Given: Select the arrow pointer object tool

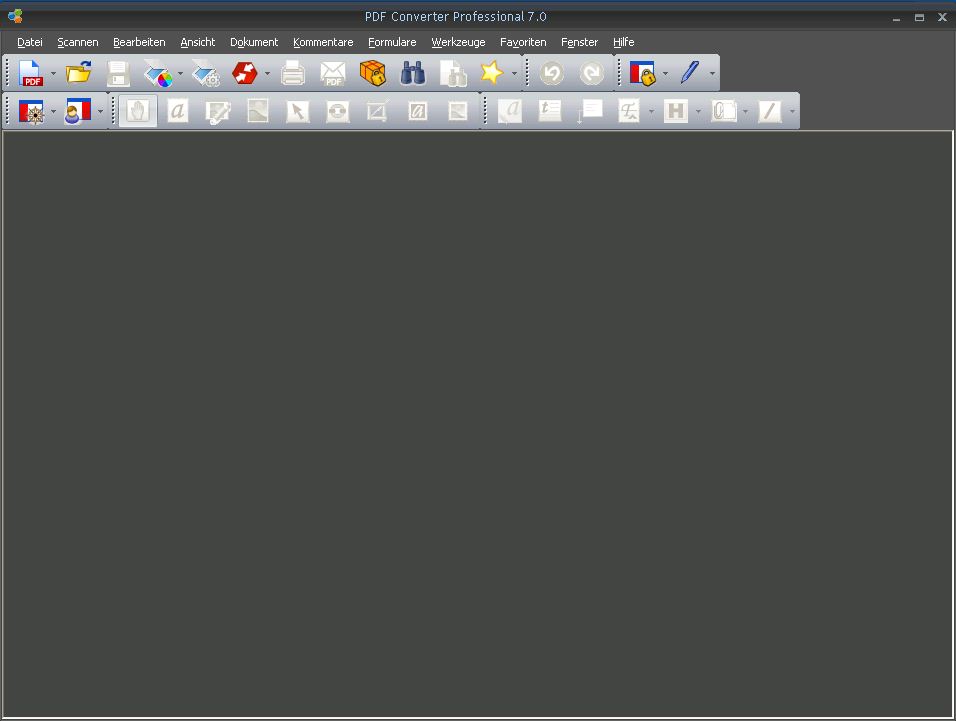Looking at the screenshot, I should click(298, 111).
